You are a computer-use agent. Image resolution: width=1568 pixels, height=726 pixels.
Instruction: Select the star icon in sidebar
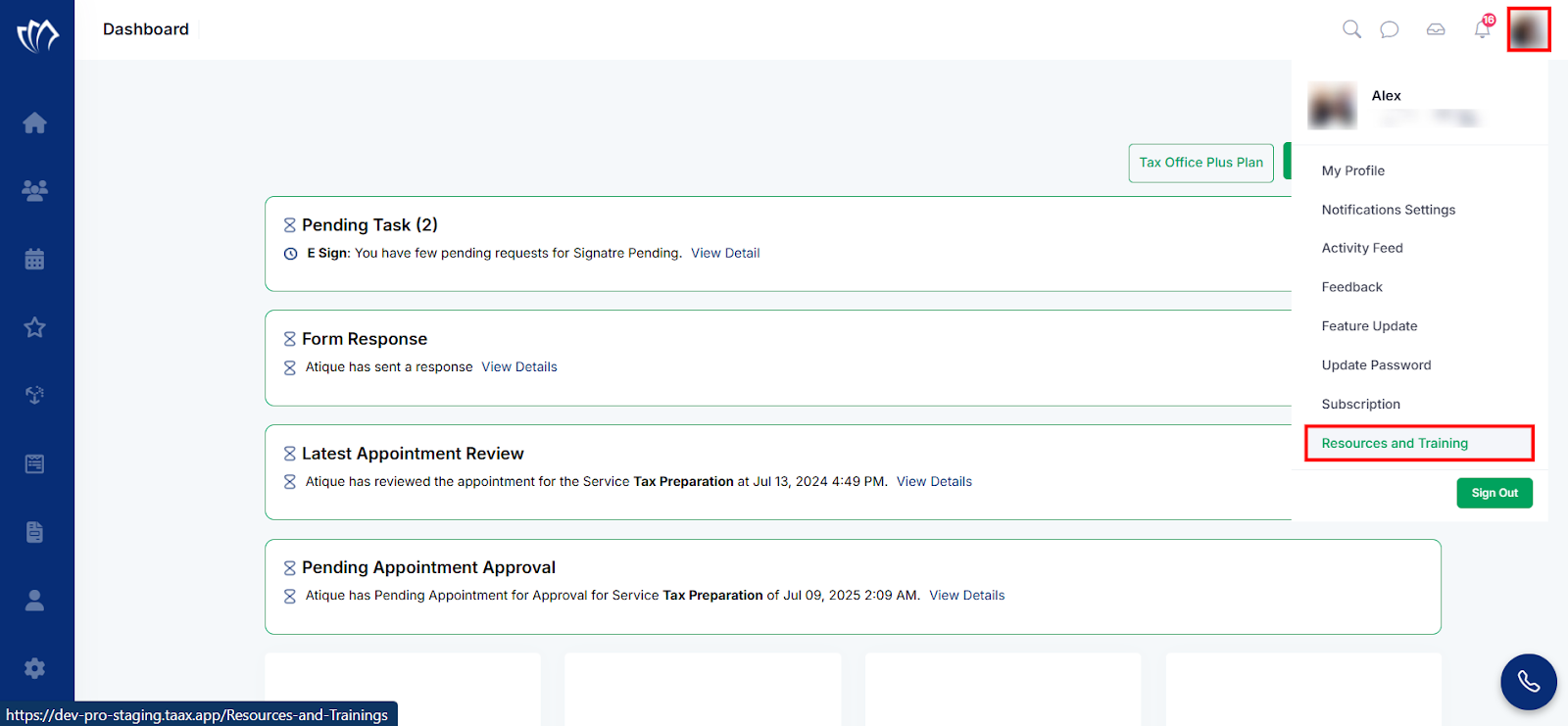35,327
